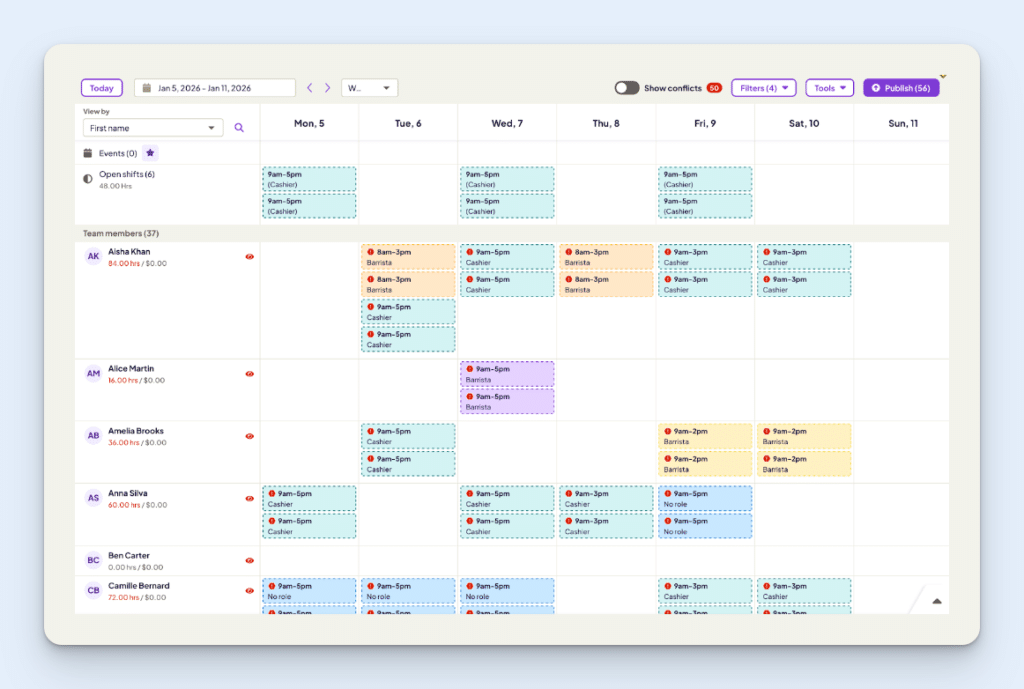This screenshot has width=1024, height=689.
Task: Expand the Publish button's dropdown arrow
Action: click(x=941, y=75)
